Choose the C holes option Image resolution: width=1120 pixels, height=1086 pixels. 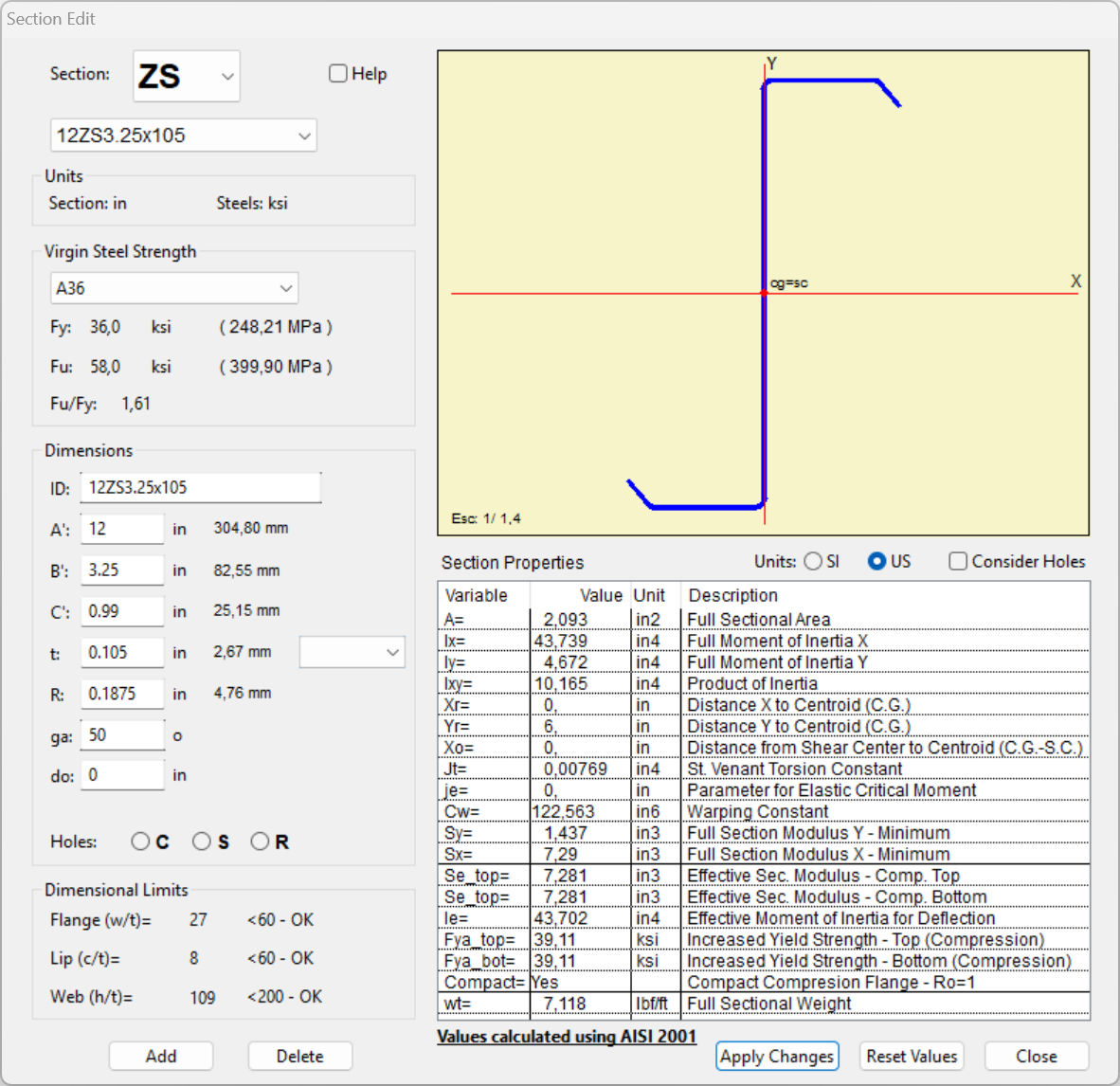click(140, 842)
